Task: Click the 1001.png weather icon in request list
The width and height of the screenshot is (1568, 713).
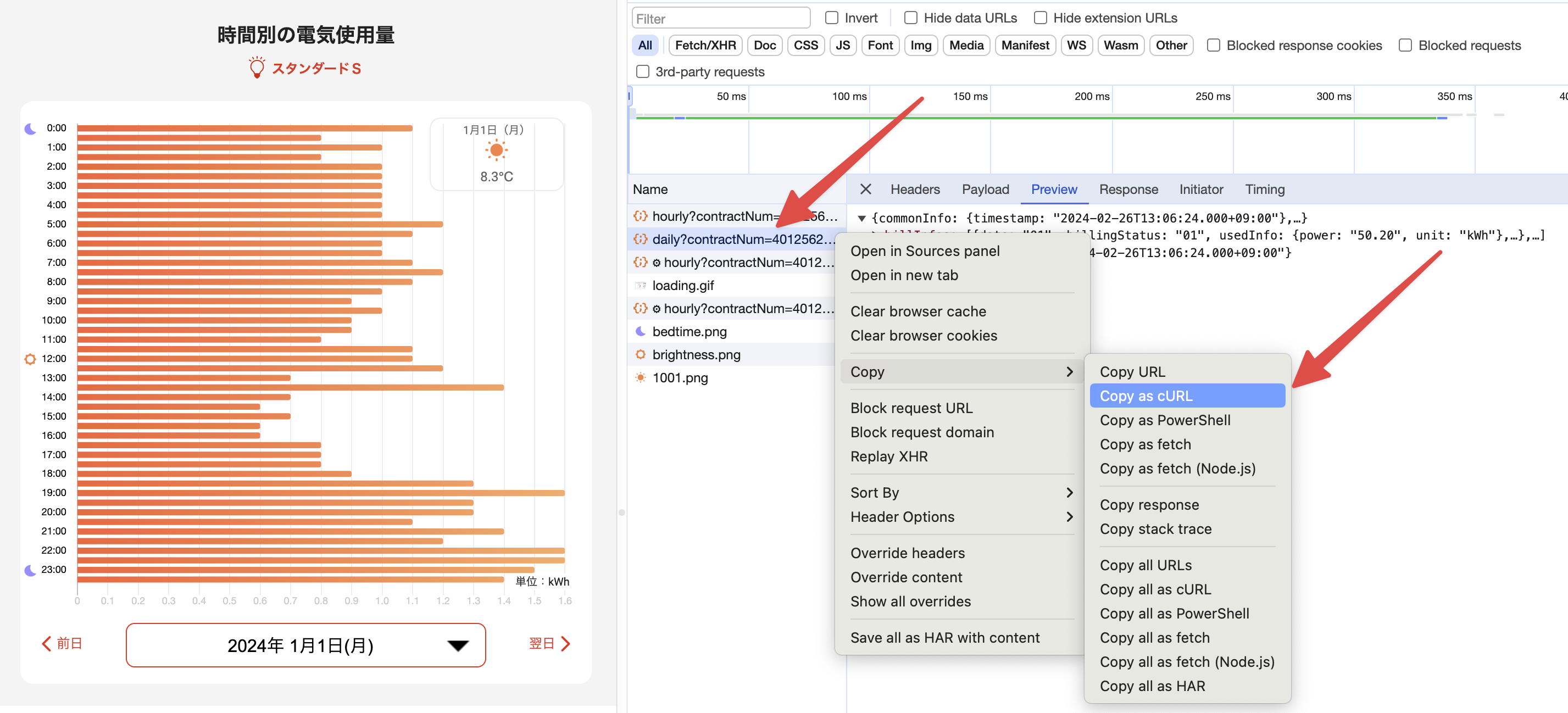Action: pos(640,378)
